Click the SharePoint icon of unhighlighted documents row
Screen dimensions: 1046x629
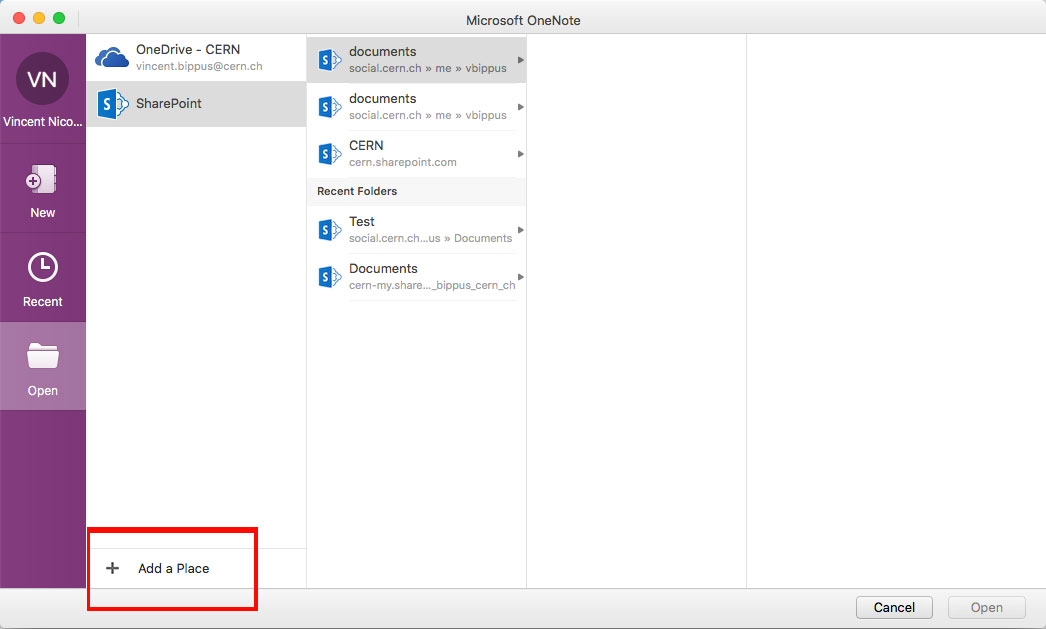[x=330, y=107]
